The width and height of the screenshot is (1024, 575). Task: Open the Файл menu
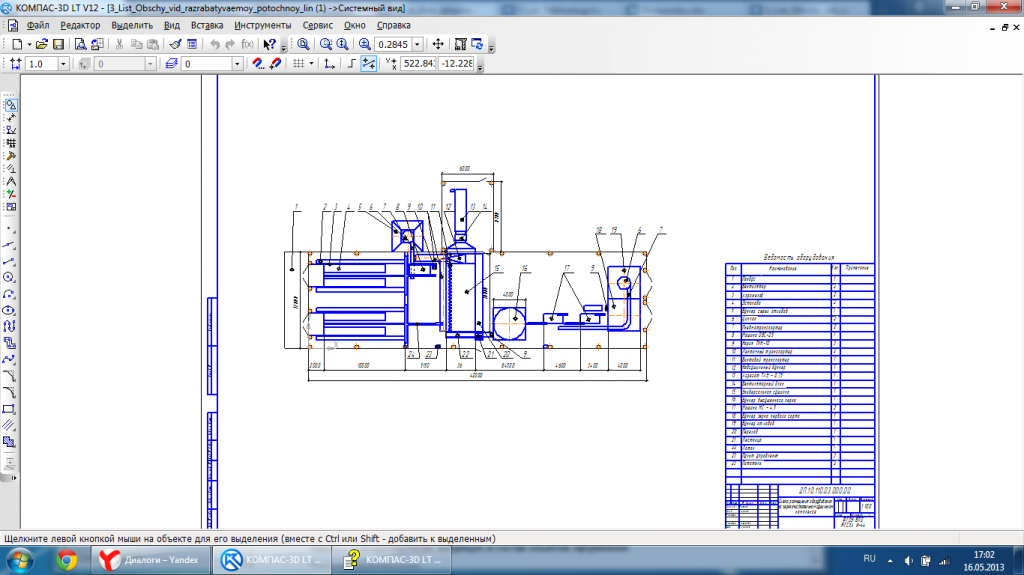click(x=38, y=25)
